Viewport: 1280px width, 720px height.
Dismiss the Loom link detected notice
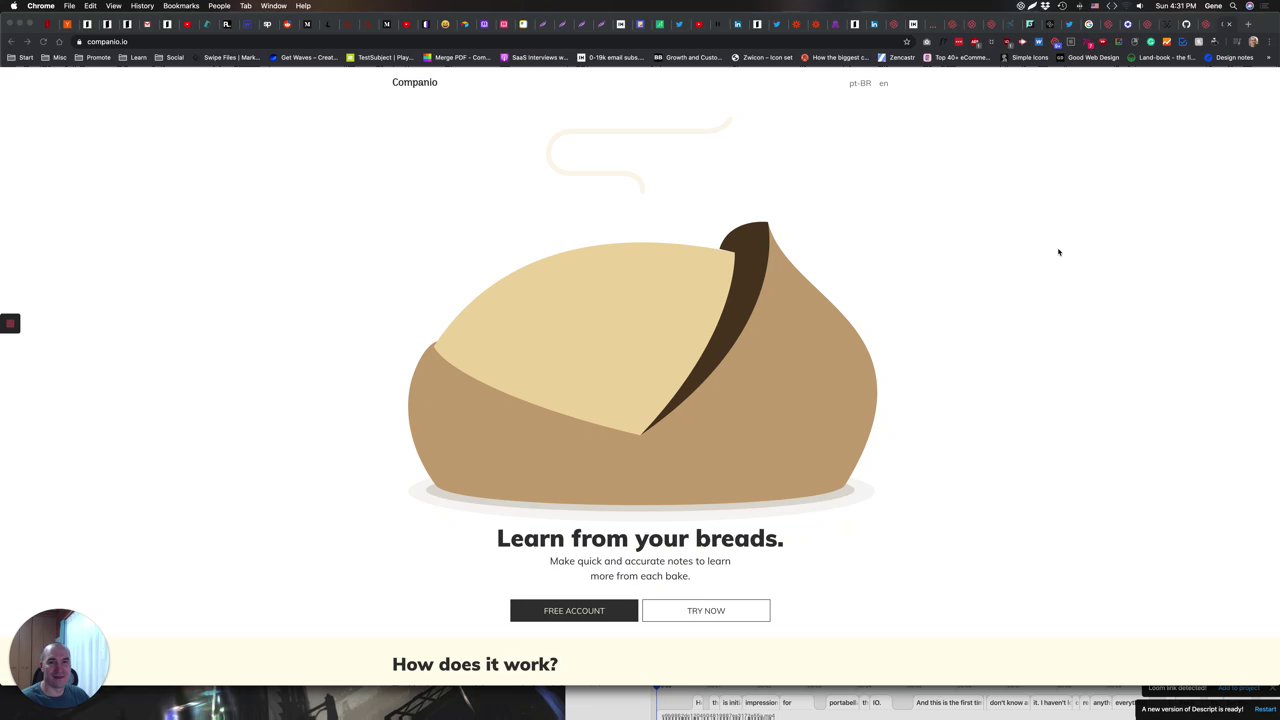1272,688
